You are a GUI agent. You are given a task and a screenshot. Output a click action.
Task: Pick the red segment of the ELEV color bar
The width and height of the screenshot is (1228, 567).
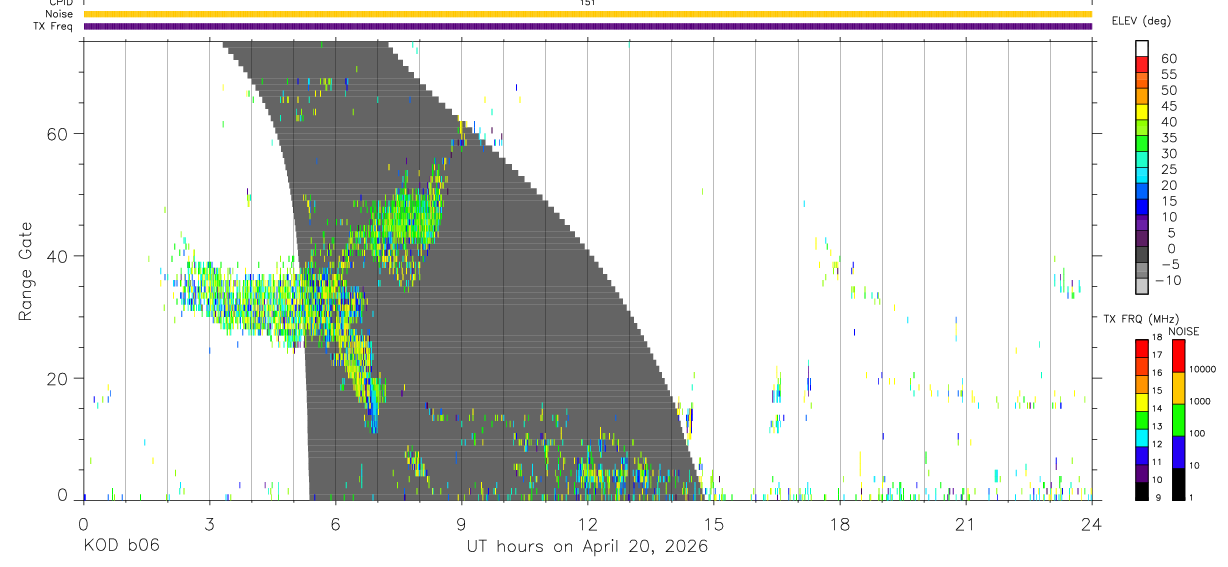pyautogui.click(x=1142, y=64)
